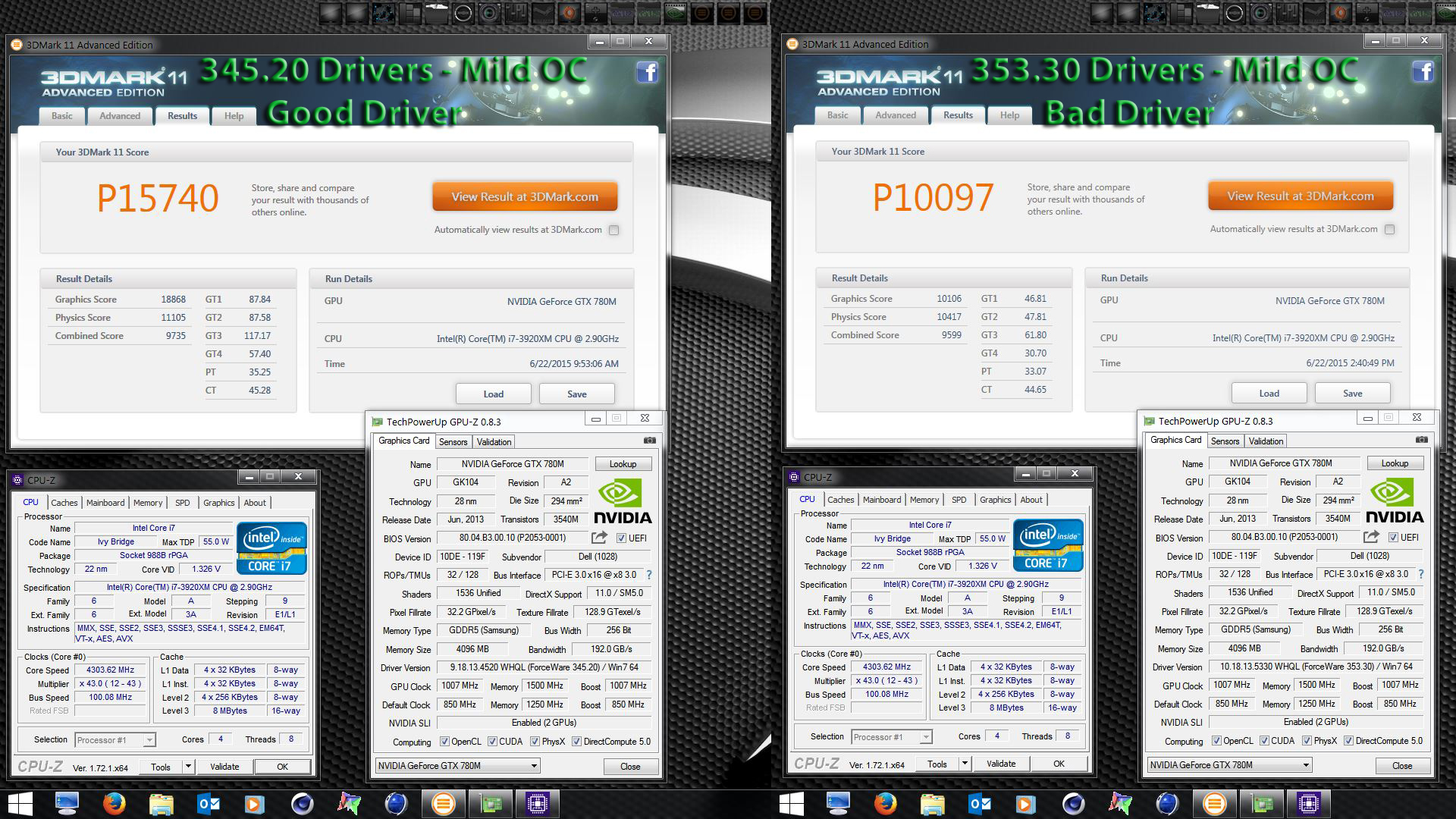Image resolution: width=1456 pixels, height=819 pixels.
Task: Open Firefox from the left desktop's taskbar
Action: point(115,803)
